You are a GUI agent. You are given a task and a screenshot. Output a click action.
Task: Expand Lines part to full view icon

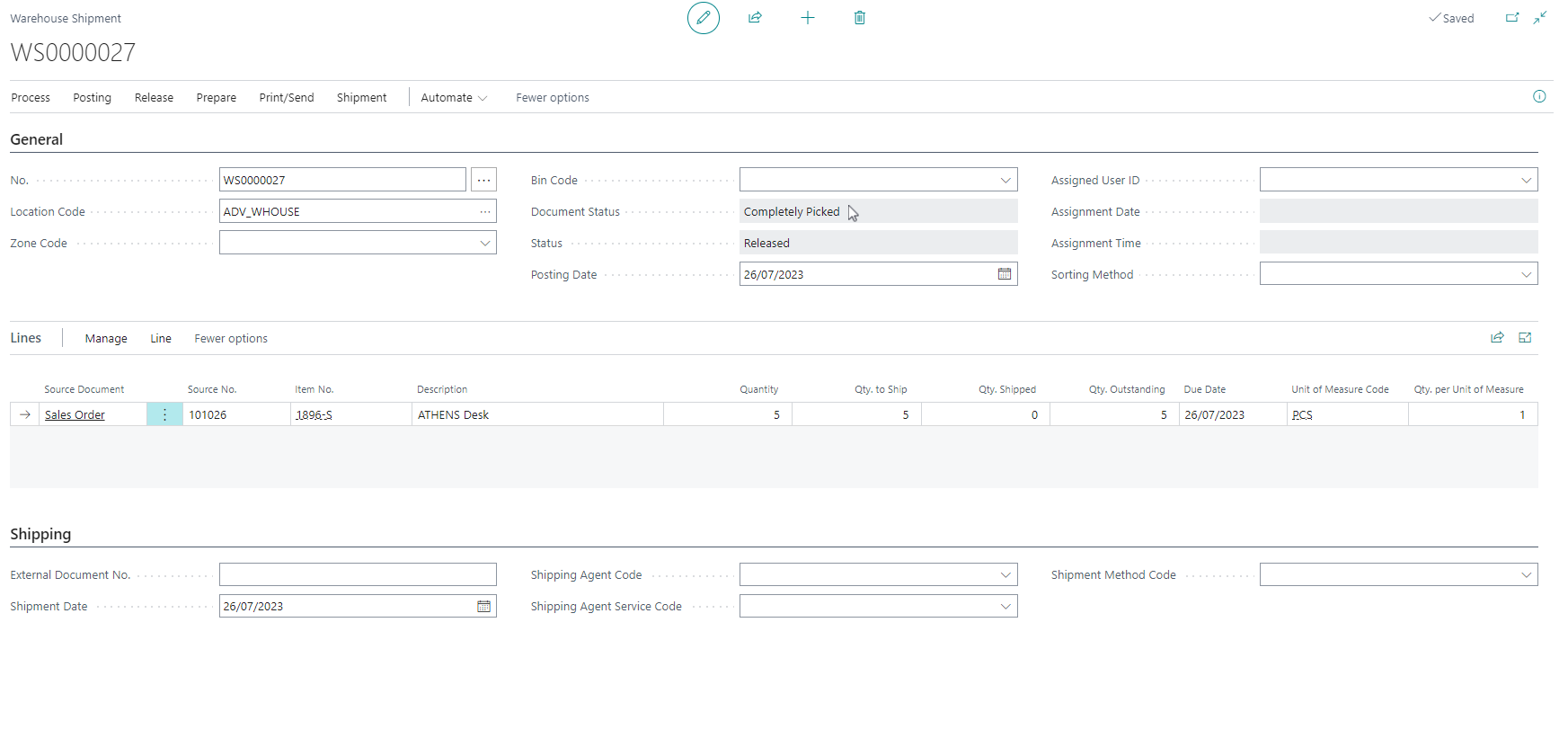tap(1525, 338)
